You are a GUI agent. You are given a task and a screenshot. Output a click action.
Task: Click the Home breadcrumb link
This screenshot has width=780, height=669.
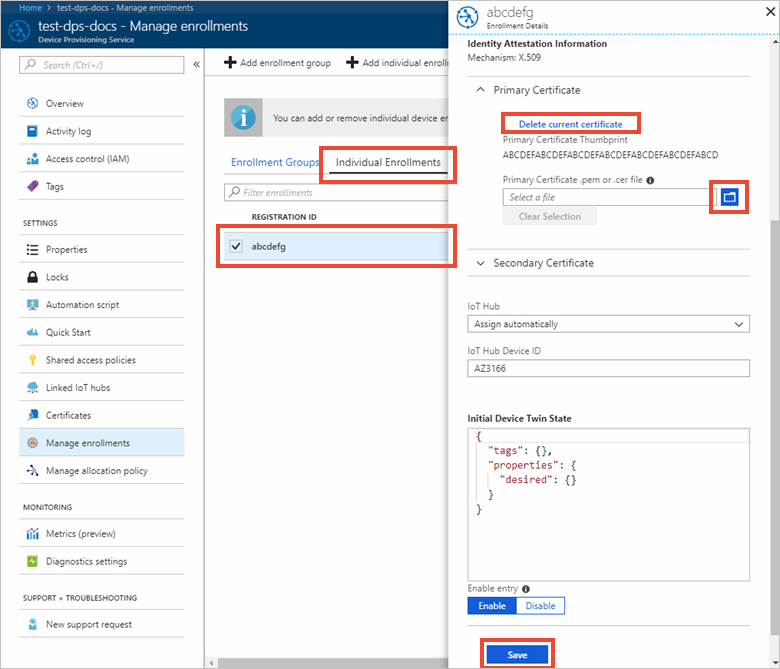tap(30, 7)
